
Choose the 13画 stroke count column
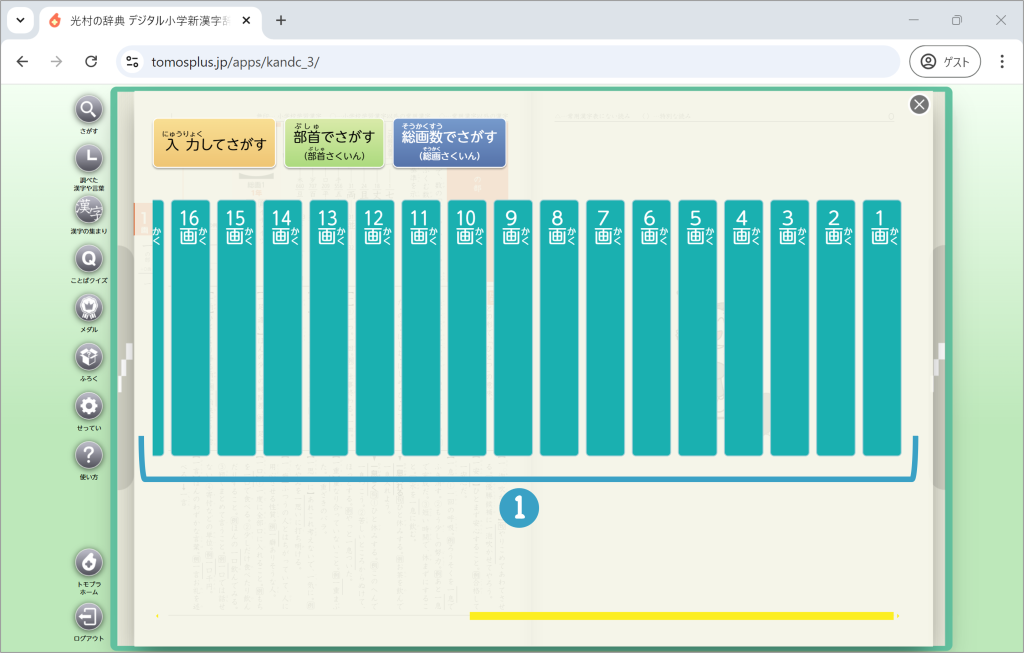(x=328, y=328)
